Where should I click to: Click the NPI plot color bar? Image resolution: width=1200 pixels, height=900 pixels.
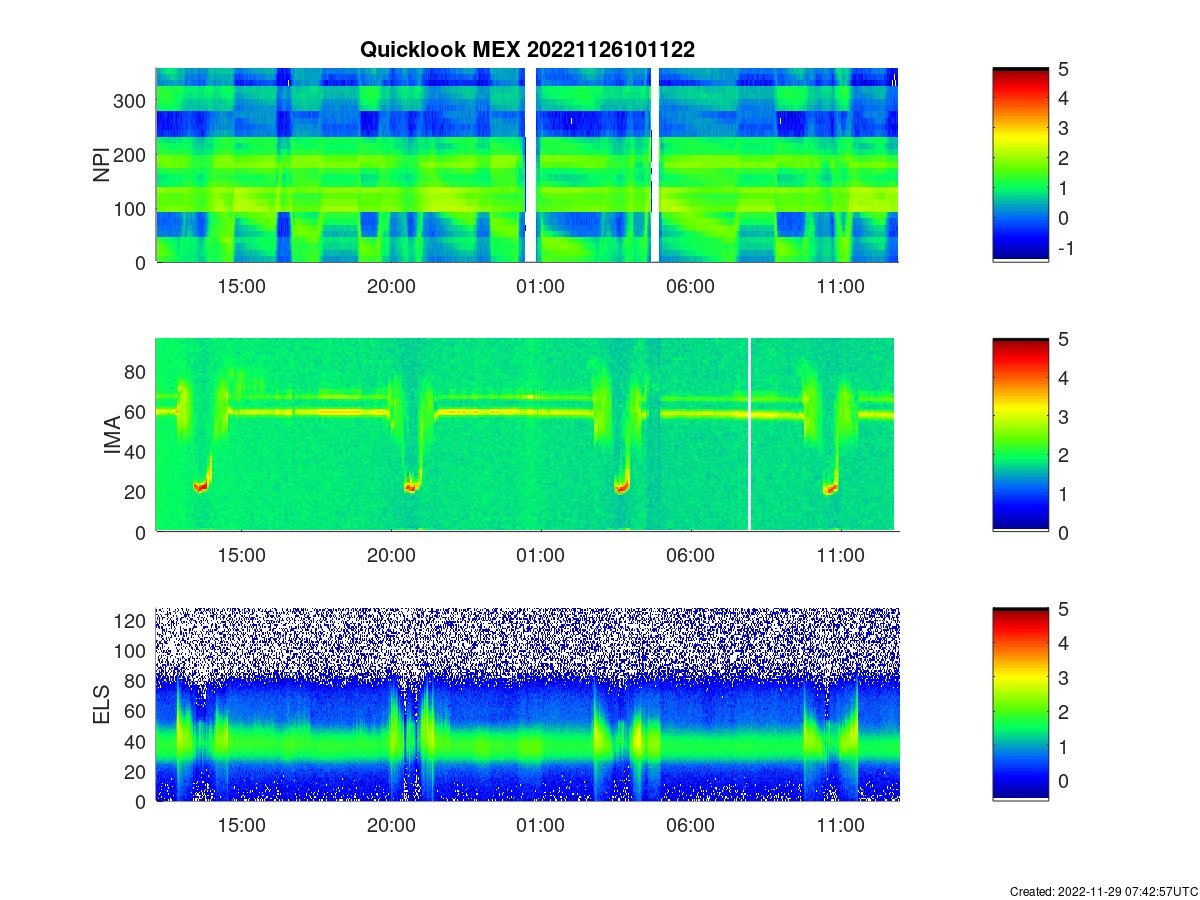click(1020, 165)
